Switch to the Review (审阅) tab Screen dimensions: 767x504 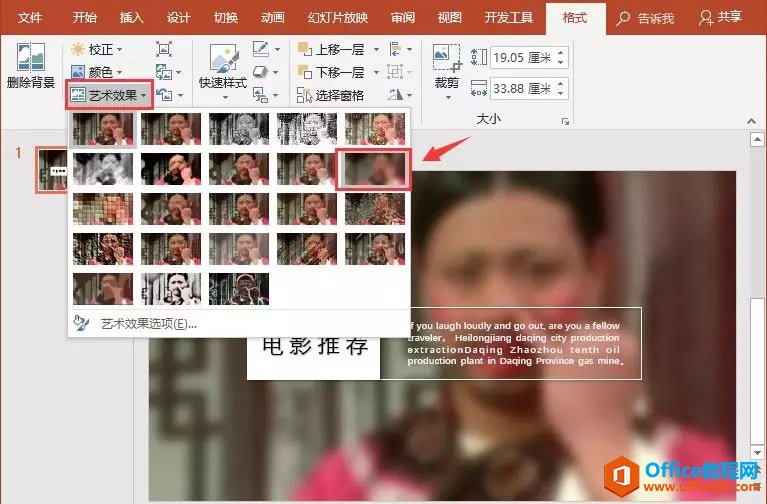point(403,18)
